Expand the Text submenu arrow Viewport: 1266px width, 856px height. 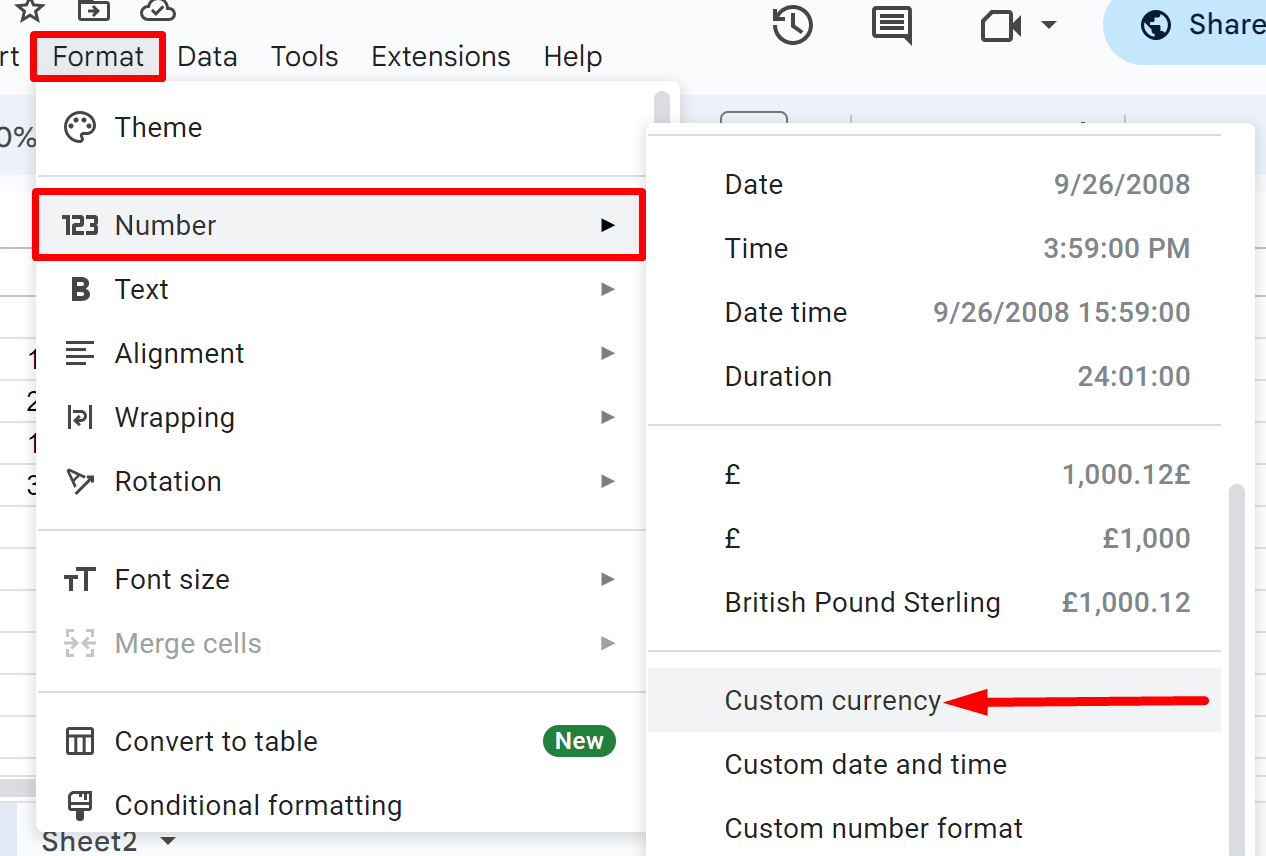click(x=609, y=289)
